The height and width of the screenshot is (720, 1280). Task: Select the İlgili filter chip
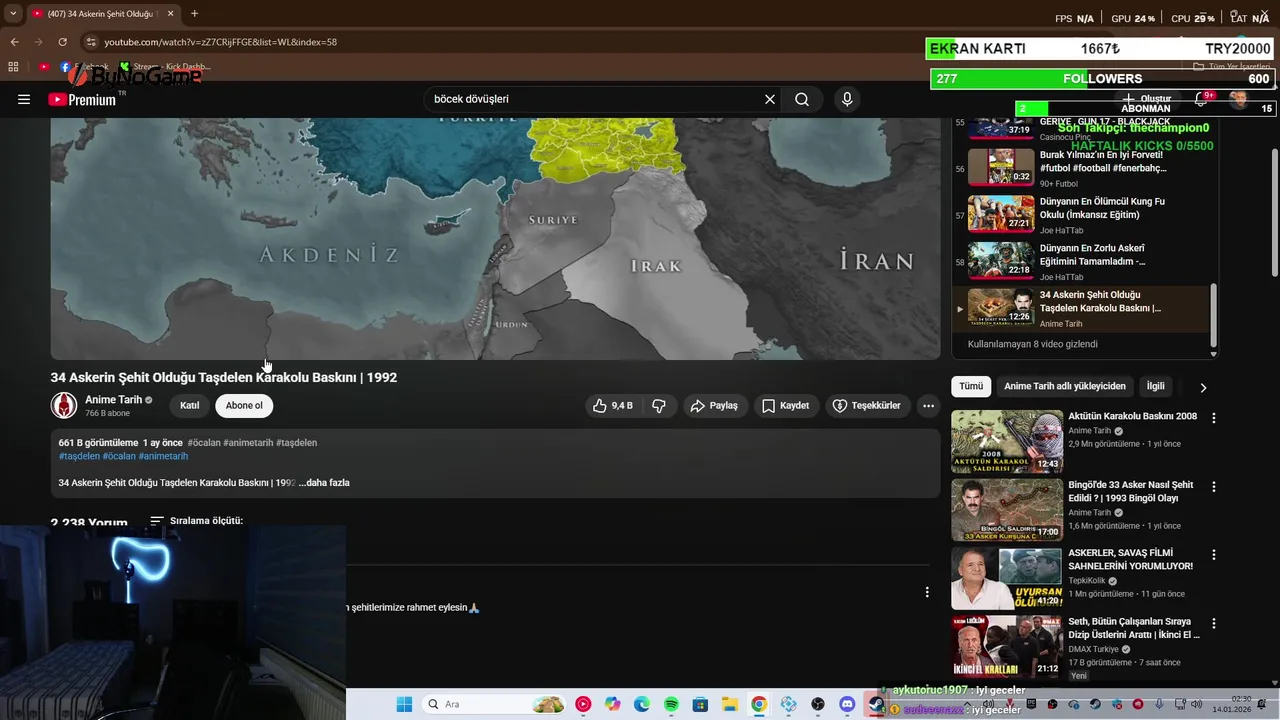coord(1156,386)
